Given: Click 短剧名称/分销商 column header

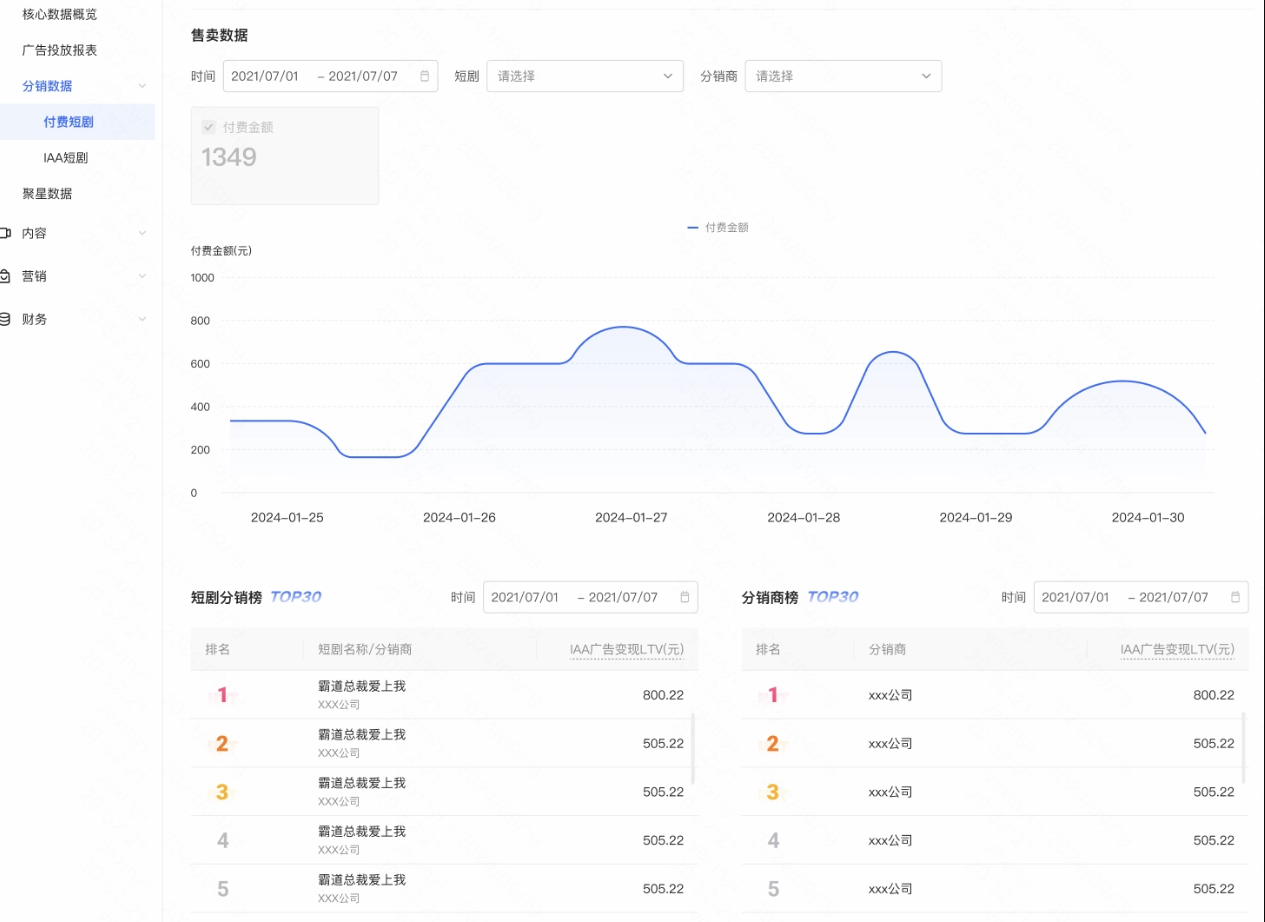Looking at the screenshot, I should (365, 650).
